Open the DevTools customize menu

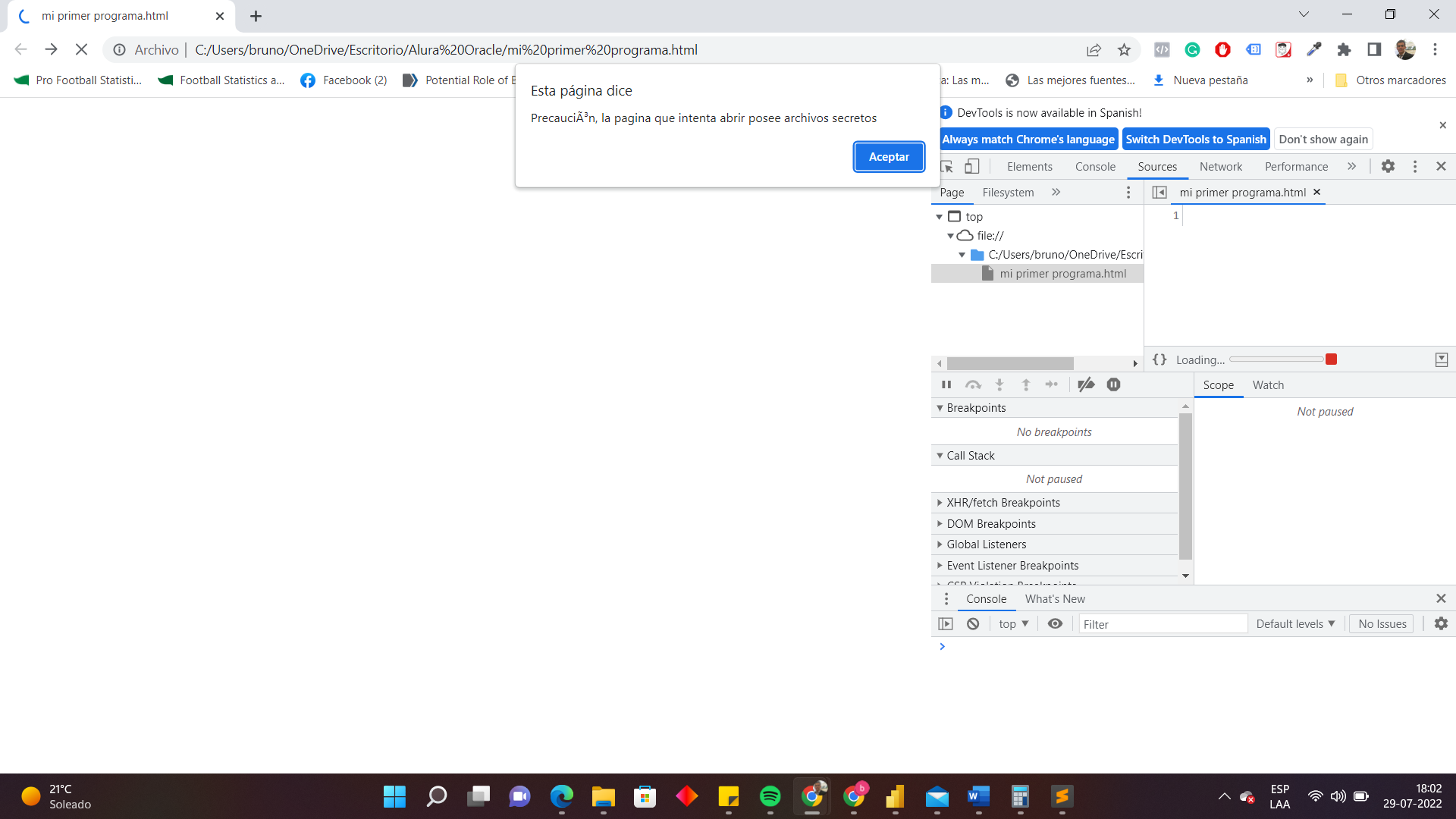pos(1415,167)
